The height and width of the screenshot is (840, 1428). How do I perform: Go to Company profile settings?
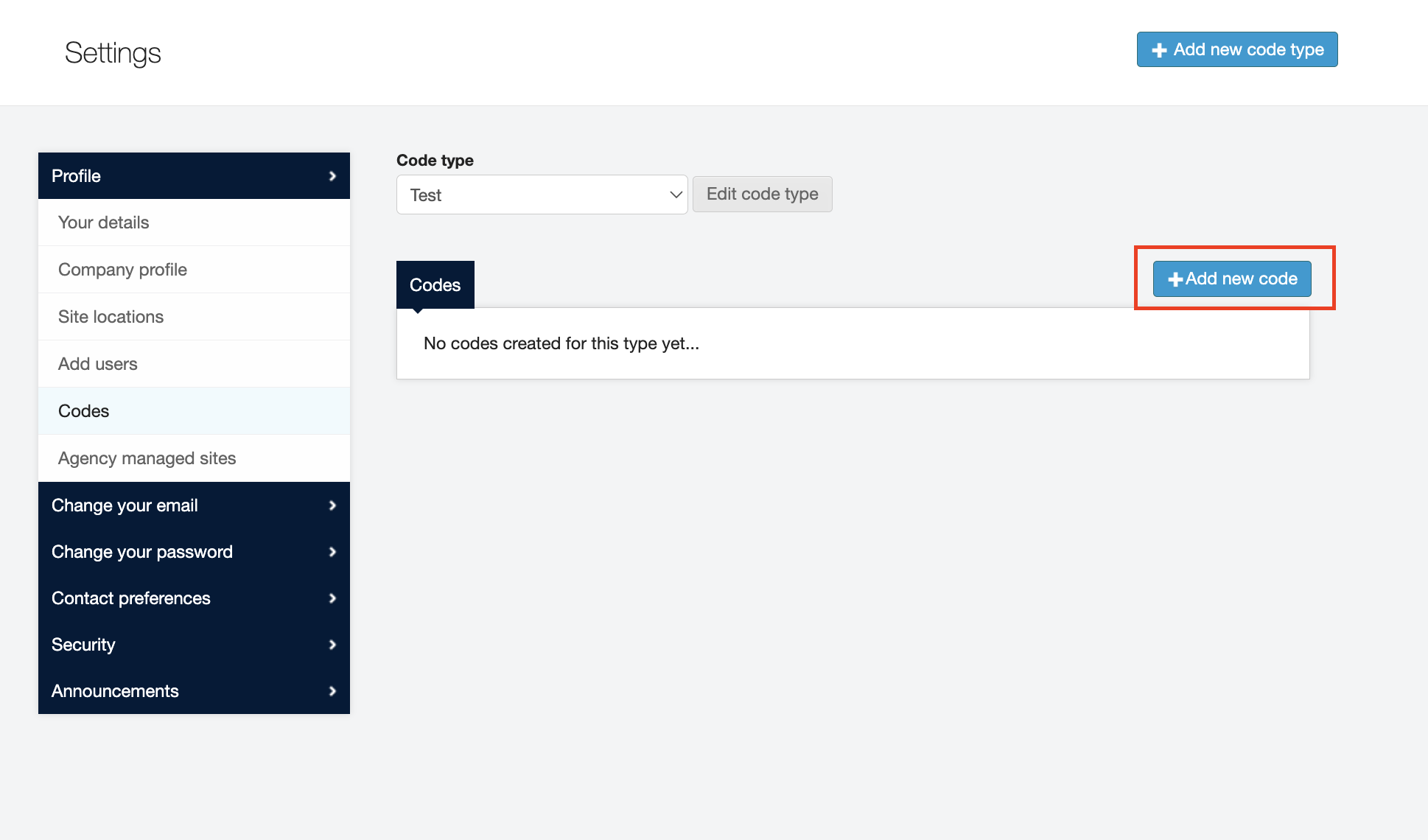(x=122, y=270)
